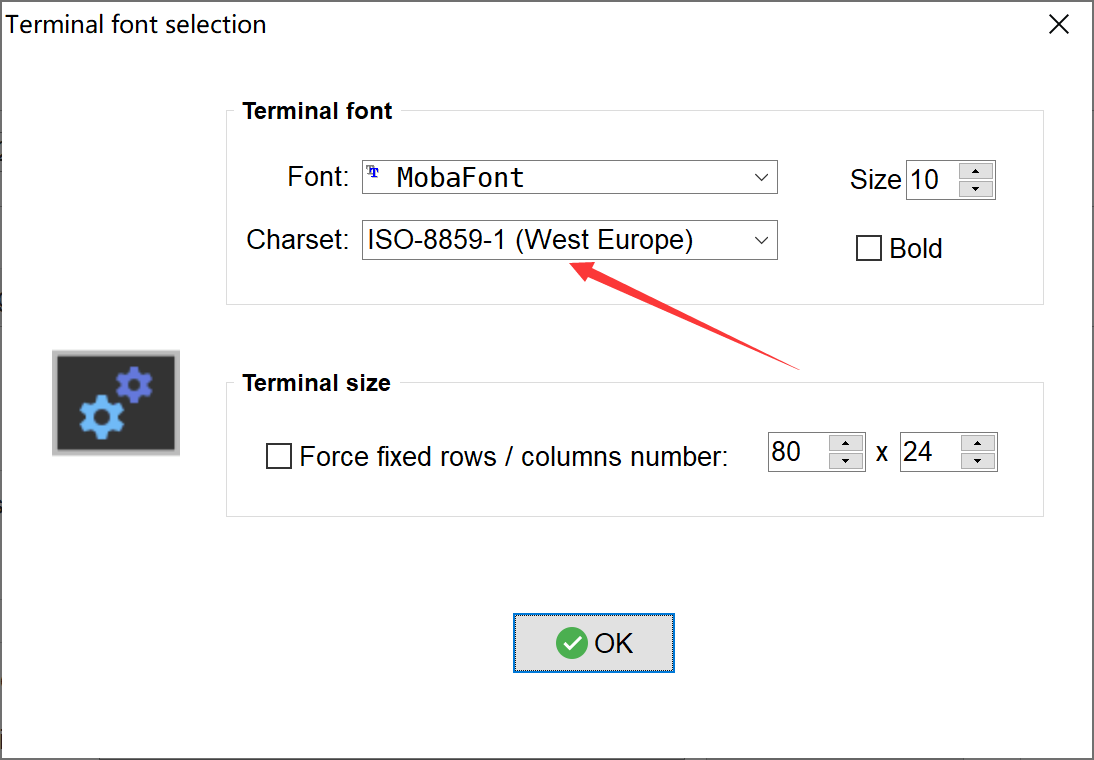Select the ISO-8859-1 (West Europe) charset text
This screenshot has width=1094, height=760.
point(530,240)
